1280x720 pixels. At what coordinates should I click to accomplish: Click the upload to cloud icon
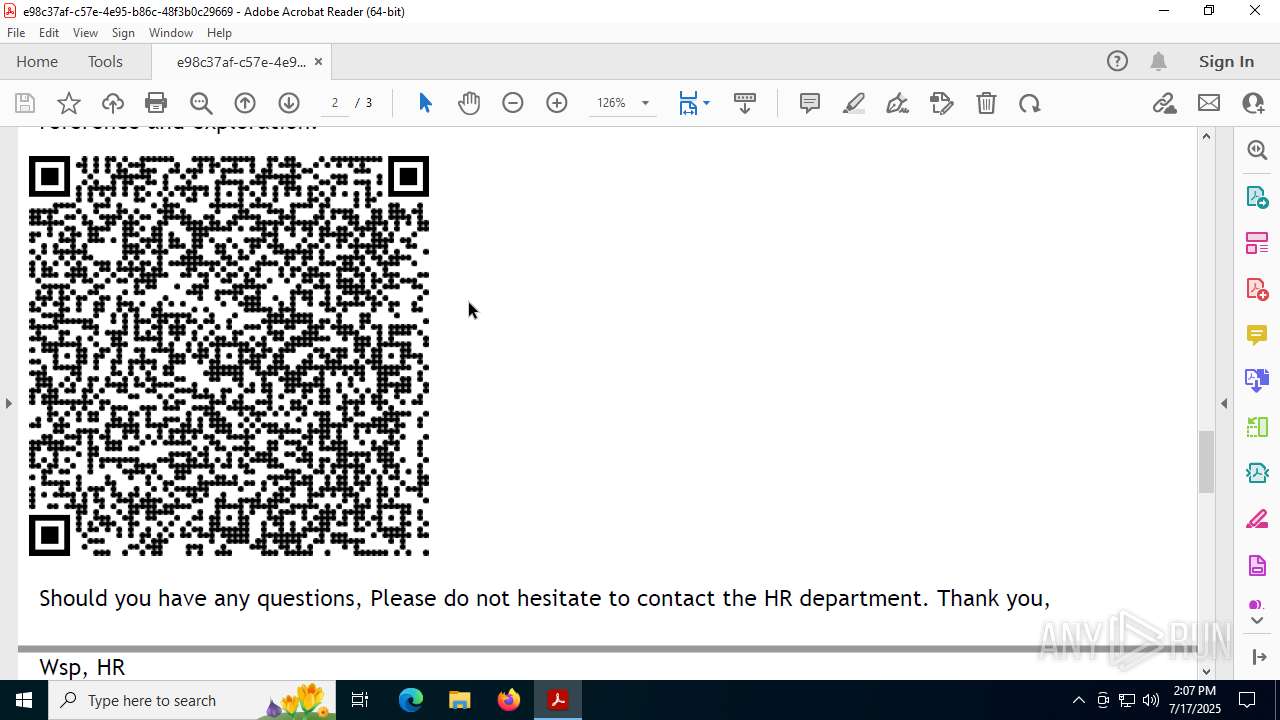113,103
